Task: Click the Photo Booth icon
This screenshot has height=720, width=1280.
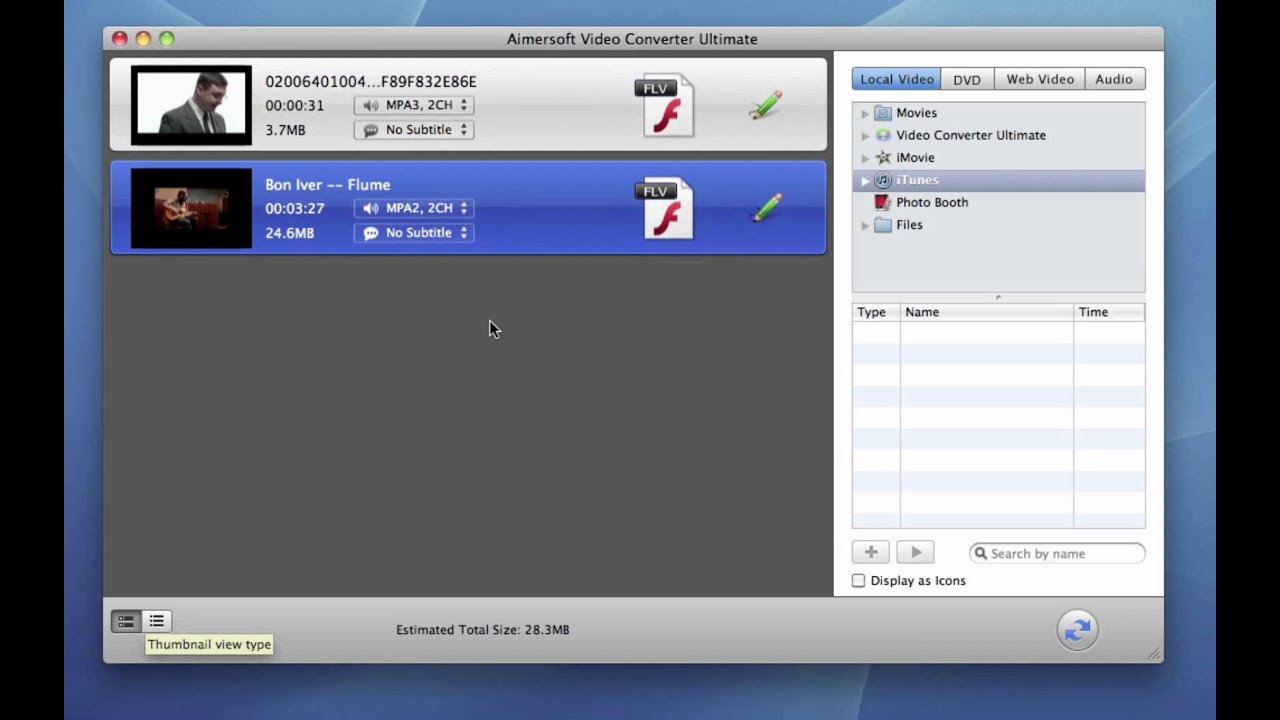Action: (883, 202)
